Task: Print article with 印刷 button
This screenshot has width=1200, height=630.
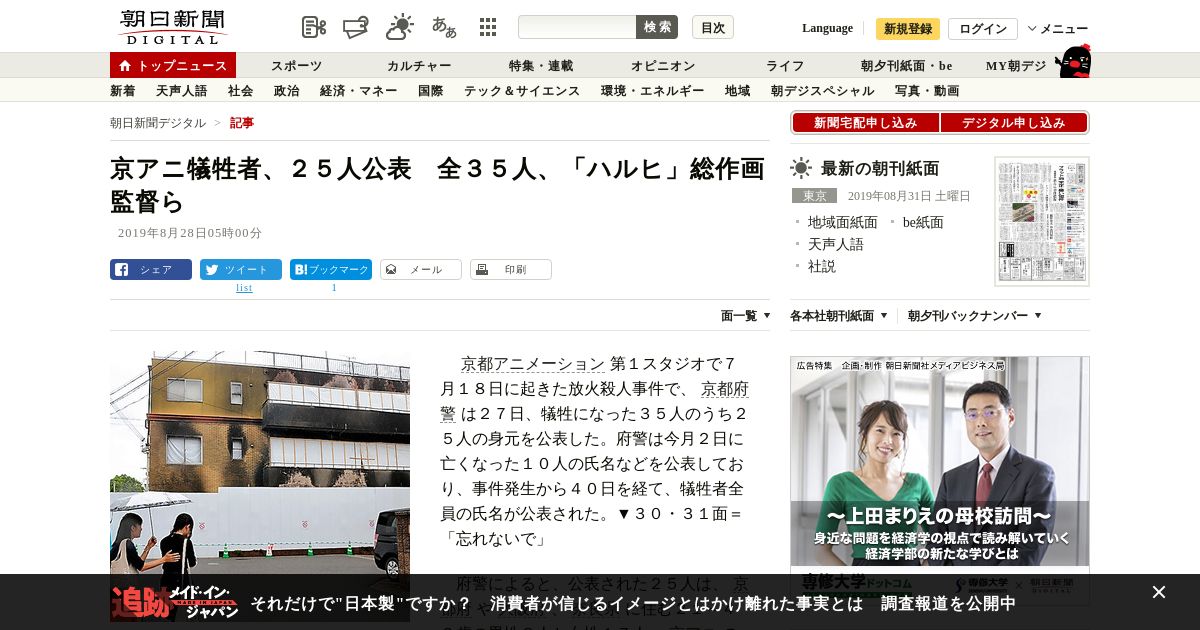Action: tap(511, 269)
